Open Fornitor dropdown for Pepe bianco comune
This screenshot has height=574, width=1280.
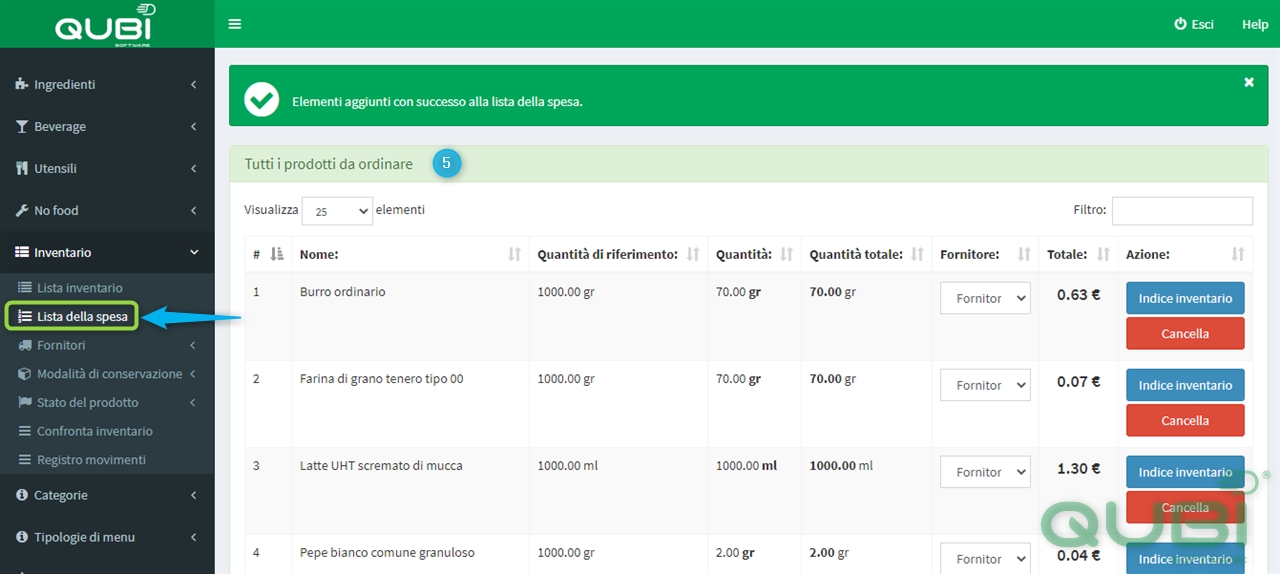(x=985, y=558)
